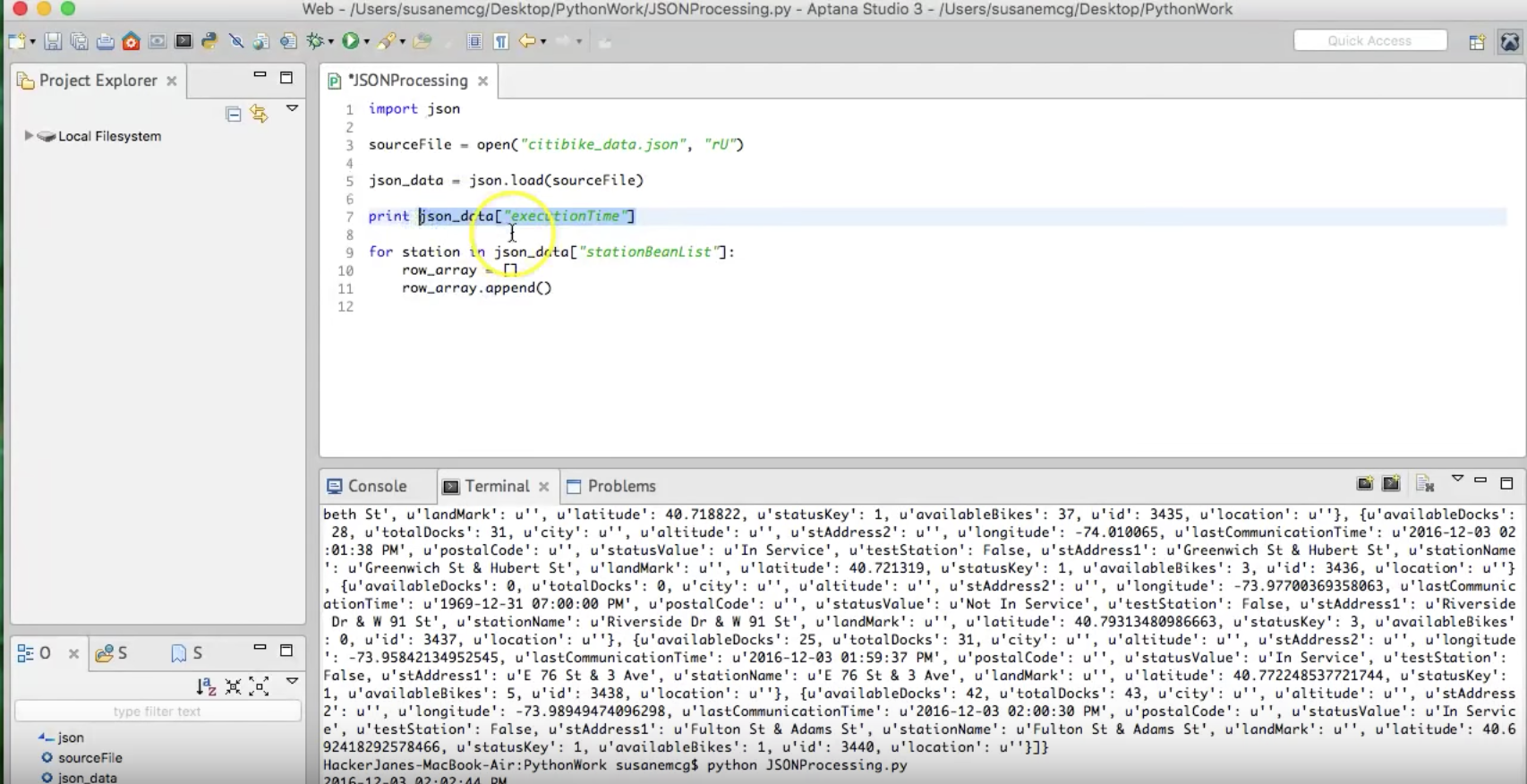The image size is (1527, 784).
Task: Click the Open Perspective icon
Action: [x=1477, y=42]
